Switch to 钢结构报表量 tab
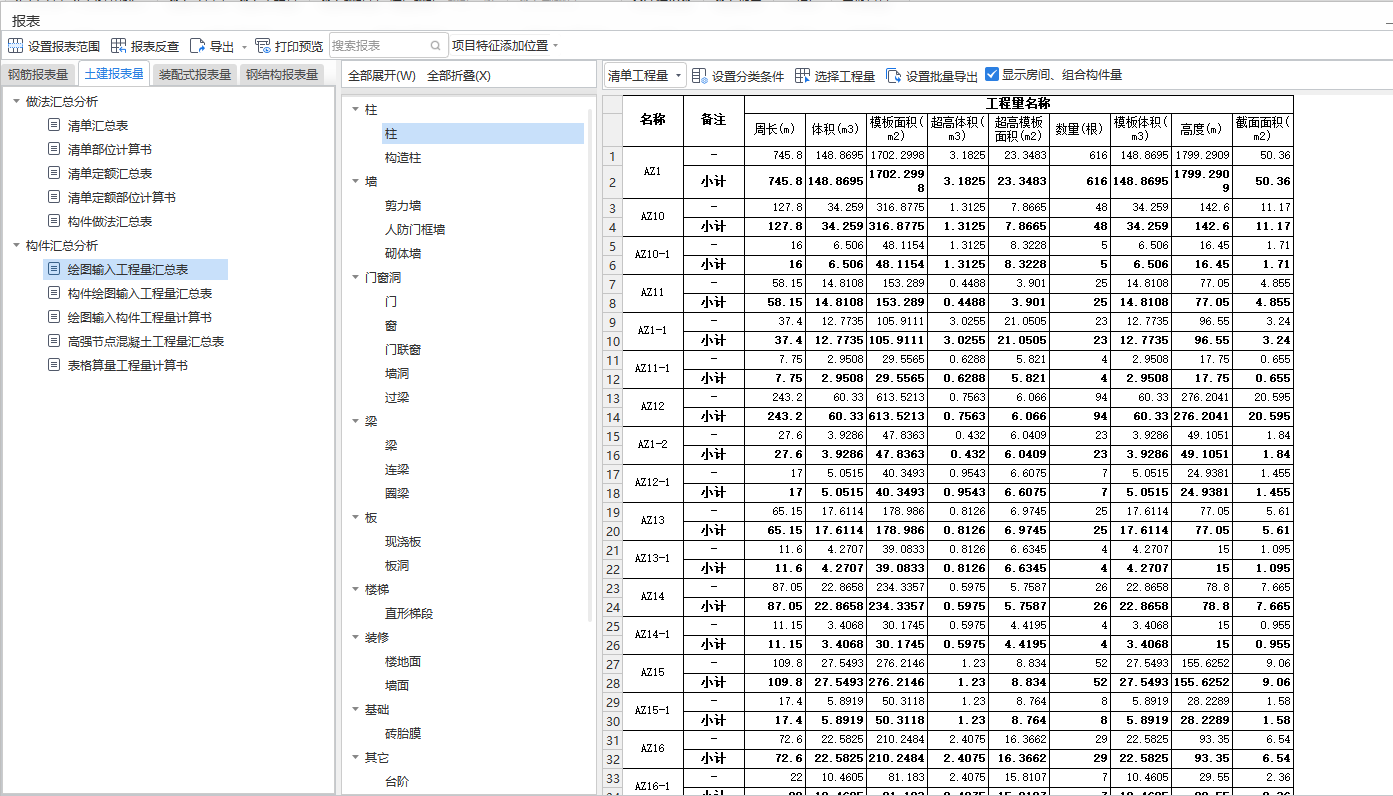The image size is (1393, 796). tap(282, 75)
